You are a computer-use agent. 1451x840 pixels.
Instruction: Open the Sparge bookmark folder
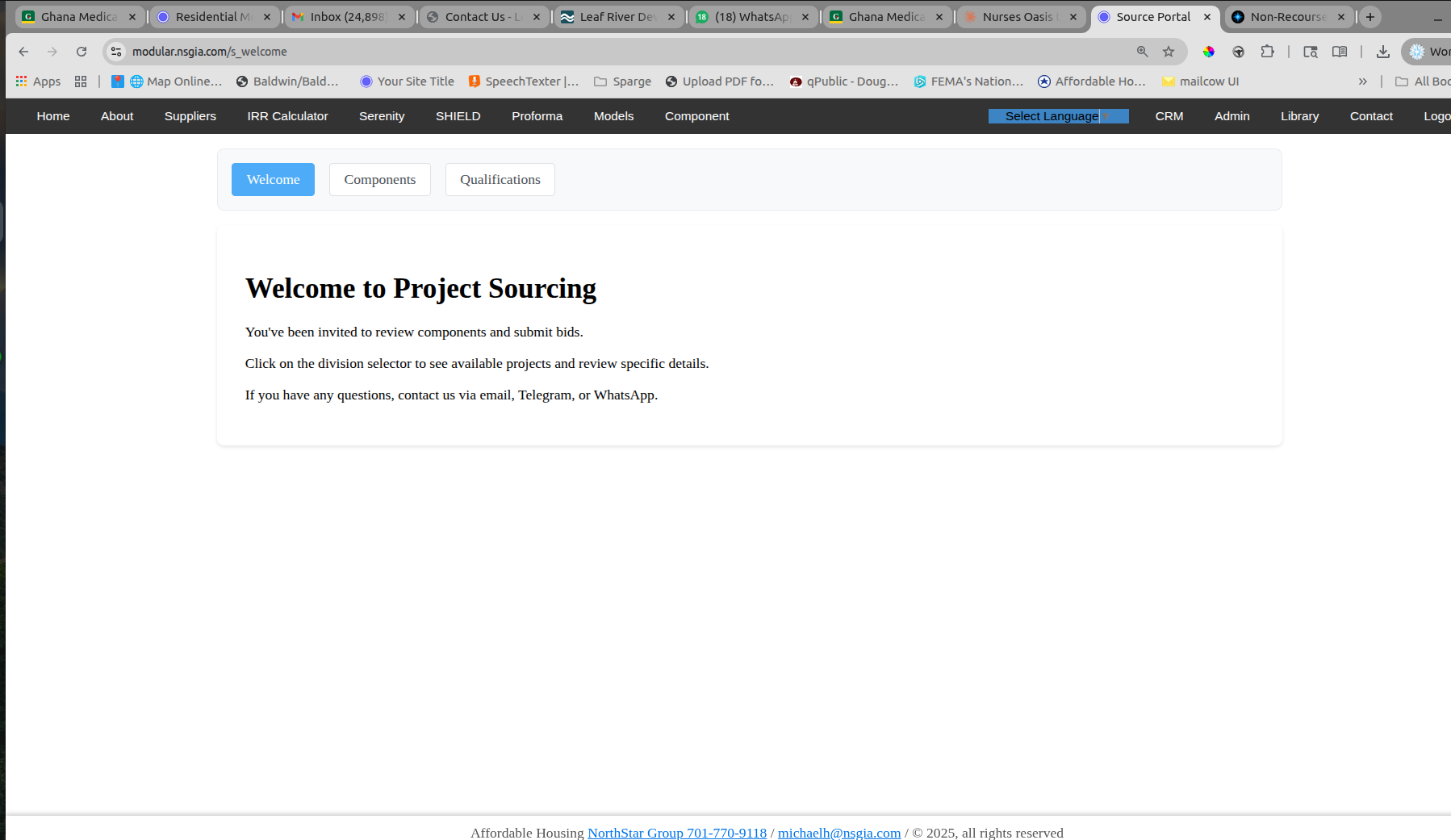pos(622,81)
